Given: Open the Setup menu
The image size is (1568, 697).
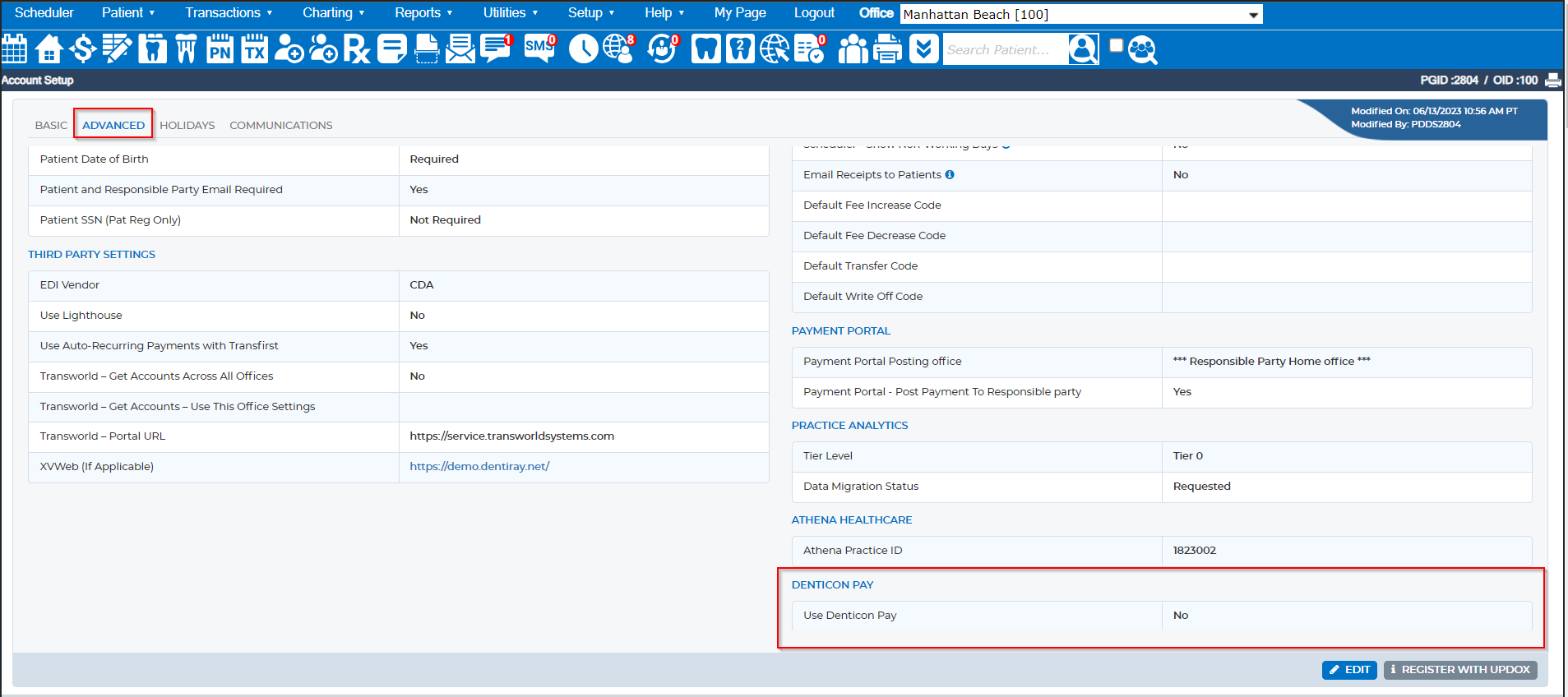Looking at the screenshot, I should 591,13.
